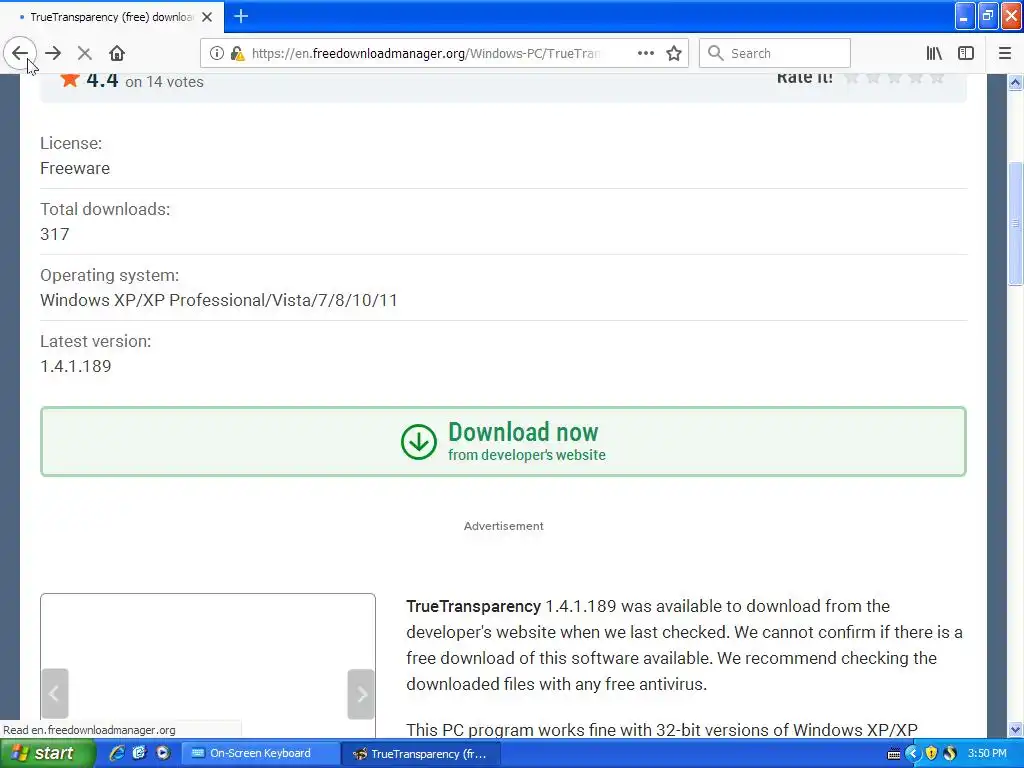The image size is (1024, 768).
Task: Launch the media player quick launch icon
Action: (x=163, y=753)
